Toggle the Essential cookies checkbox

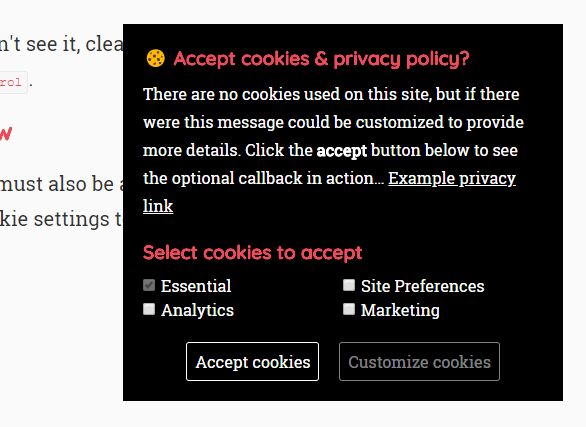tap(149, 285)
